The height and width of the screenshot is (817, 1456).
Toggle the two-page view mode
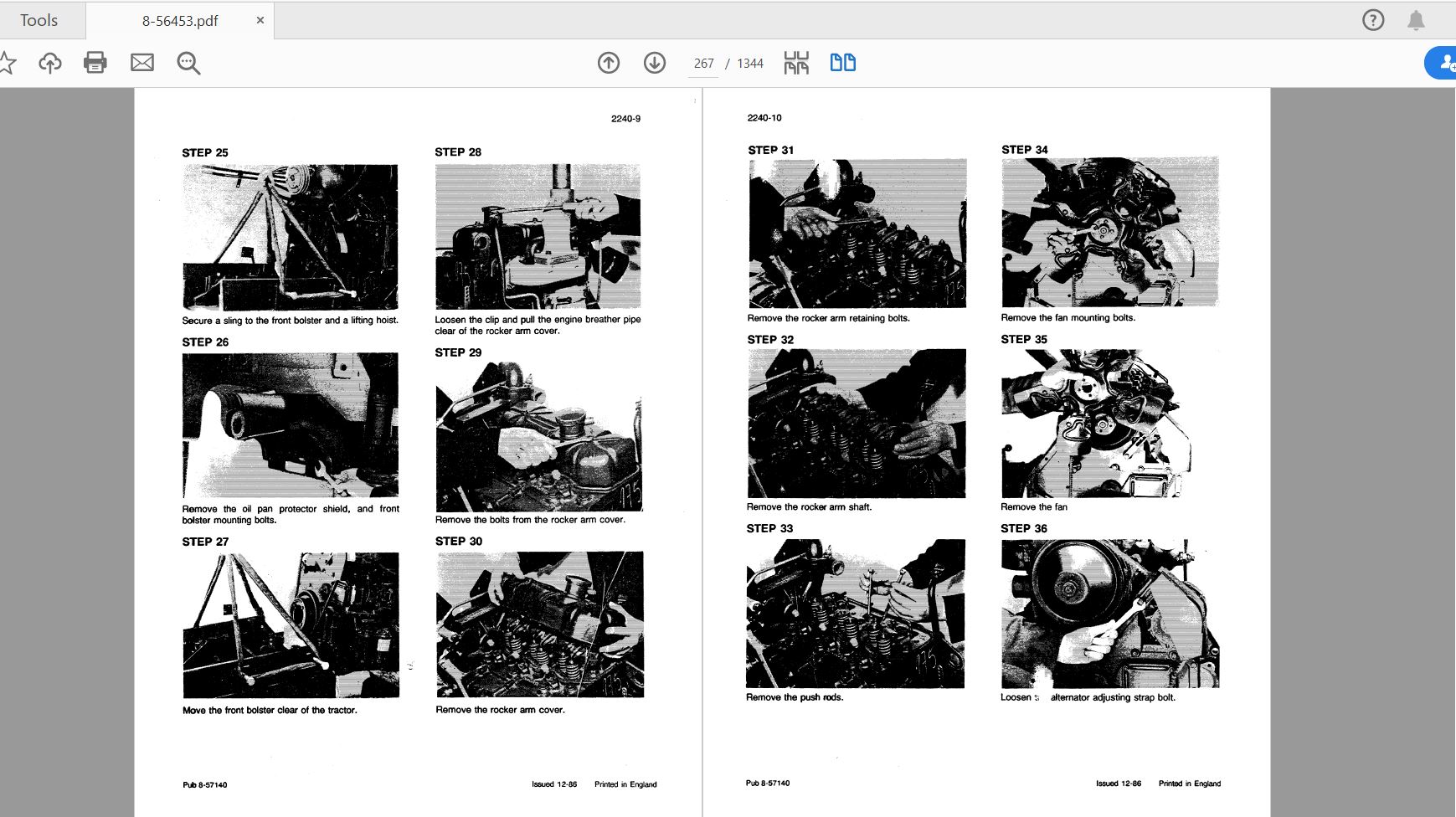(x=843, y=63)
